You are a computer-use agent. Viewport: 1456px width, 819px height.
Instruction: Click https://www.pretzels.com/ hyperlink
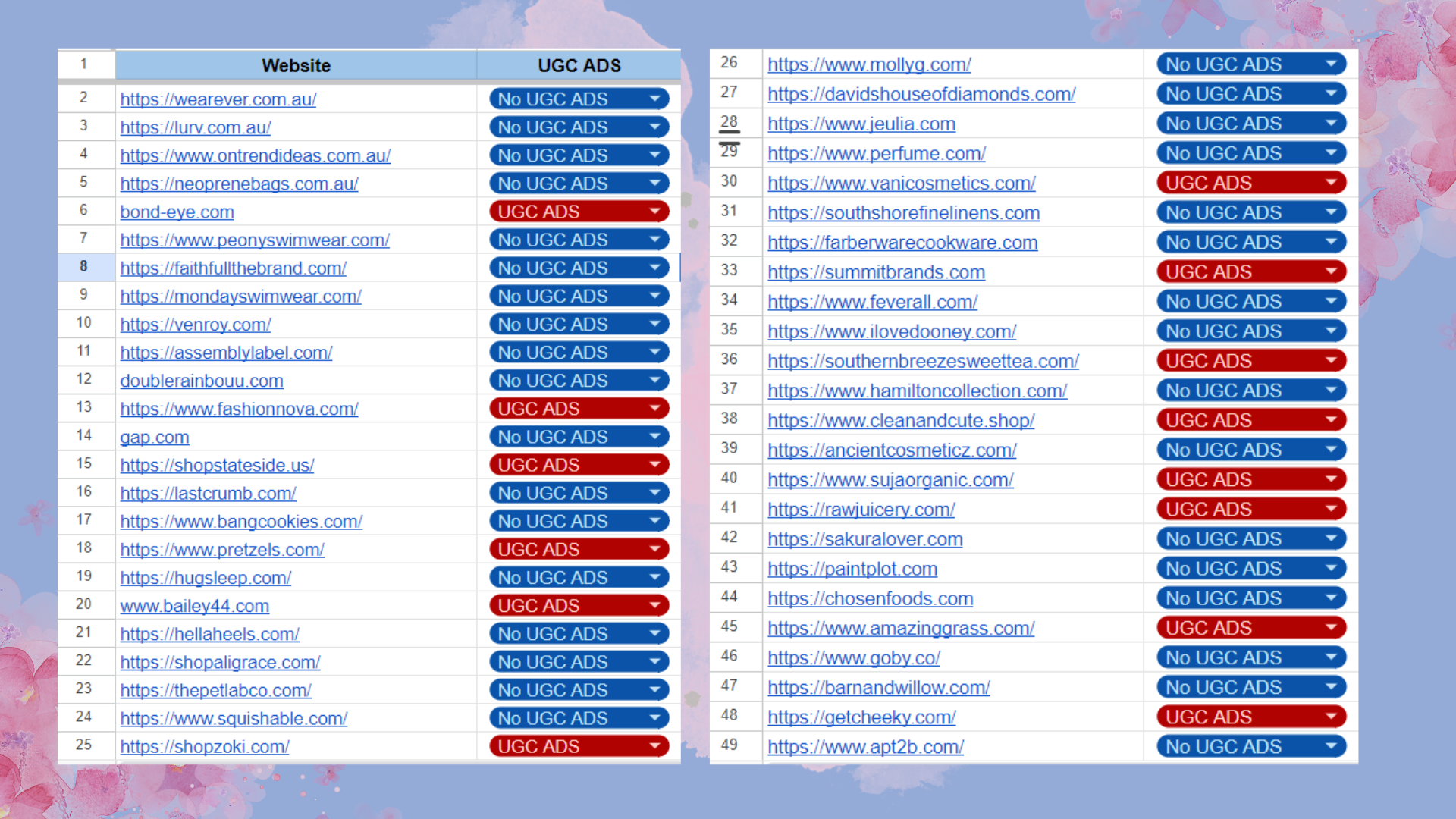(221, 550)
